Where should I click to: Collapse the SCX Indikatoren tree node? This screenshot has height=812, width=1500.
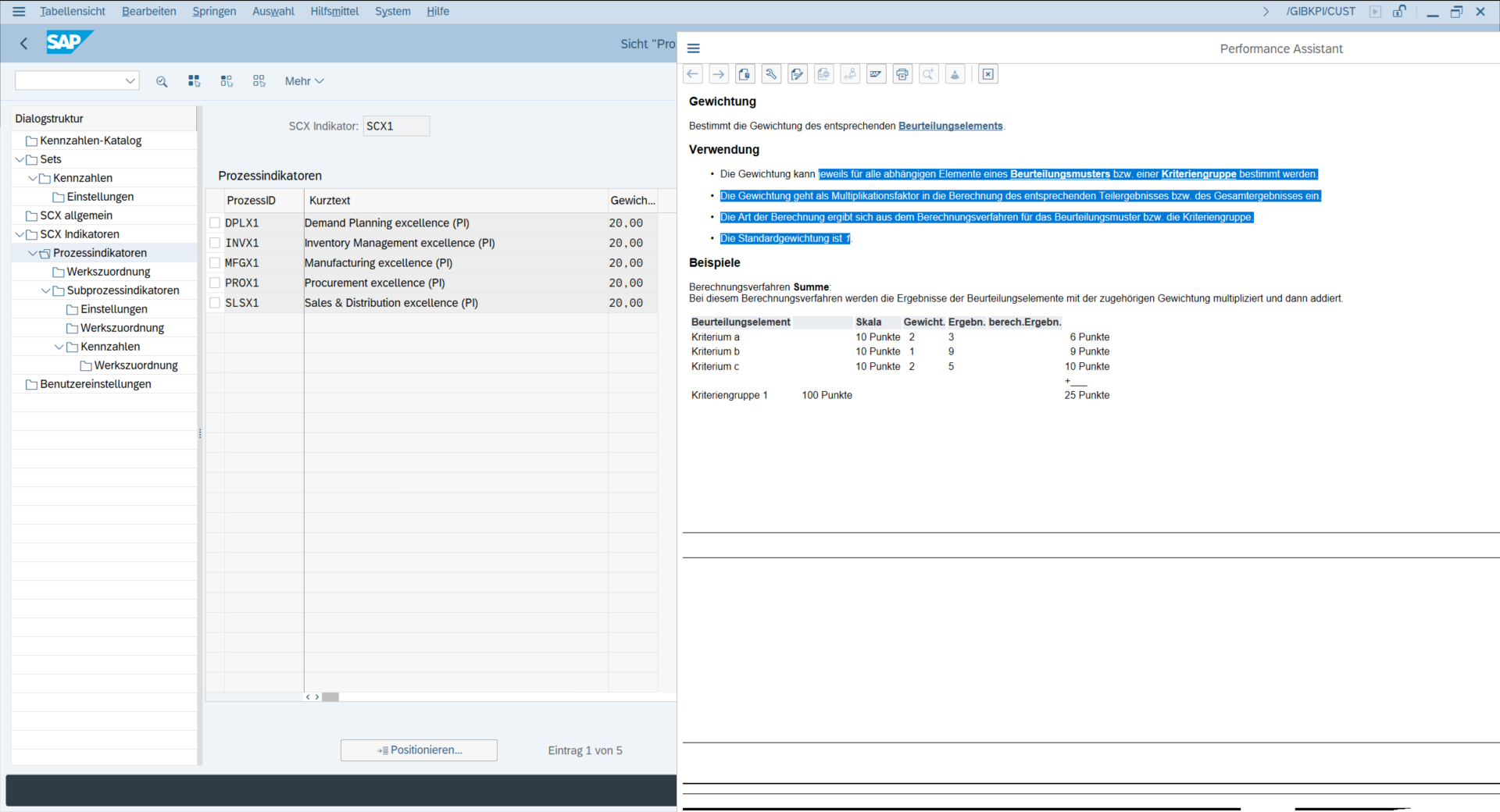[20, 234]
